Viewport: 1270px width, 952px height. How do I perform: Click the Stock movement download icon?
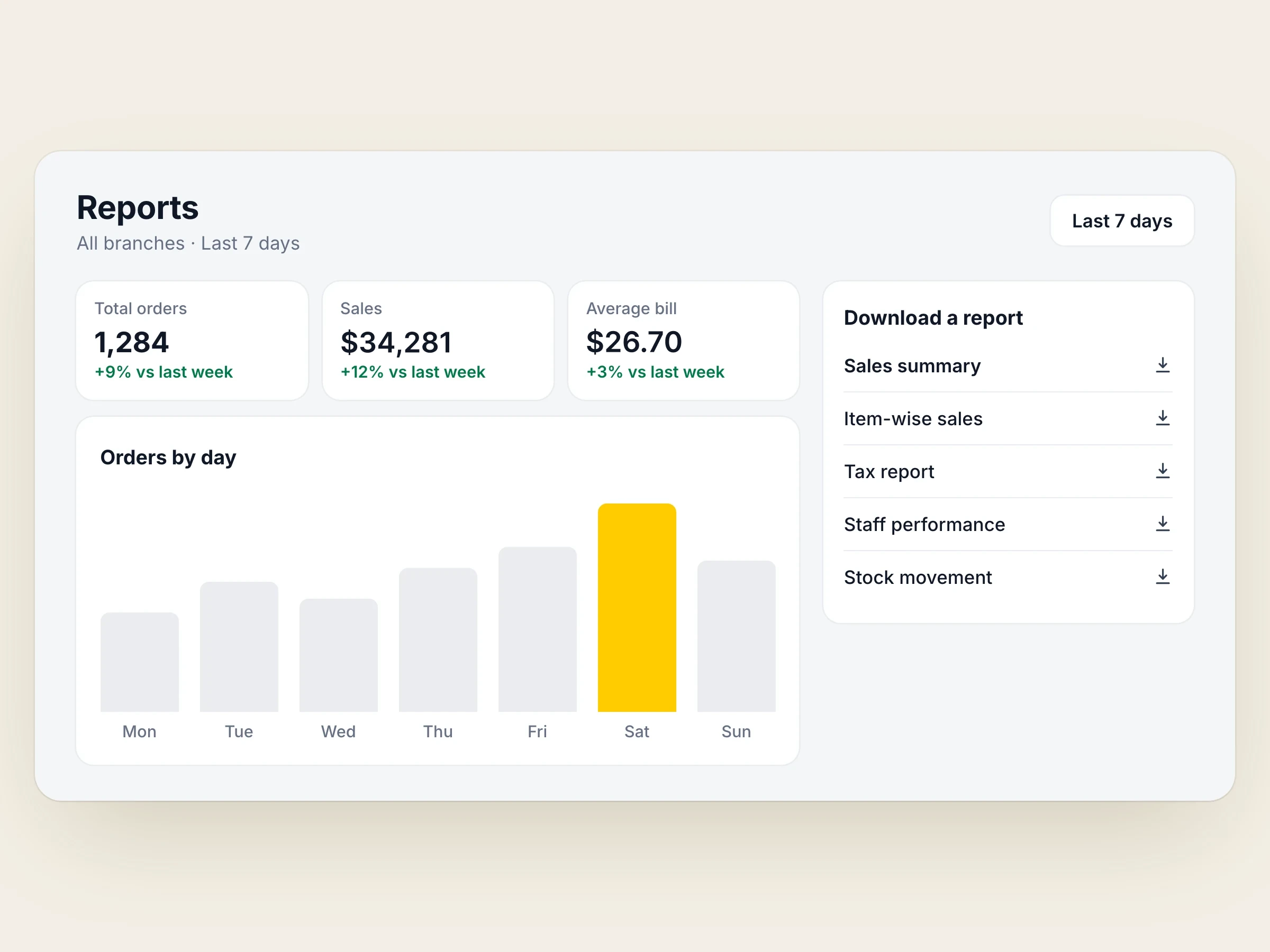1162,576
